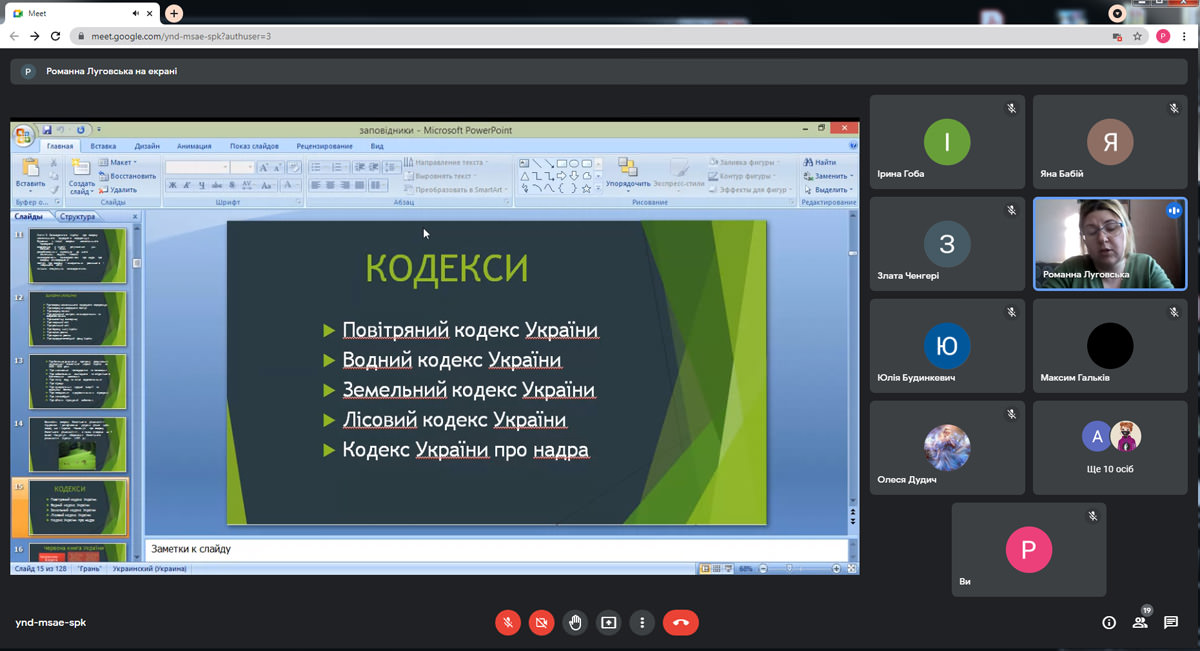
Task: Expand the shapes gallery more arrow
Action: click(x=599, y=188)
